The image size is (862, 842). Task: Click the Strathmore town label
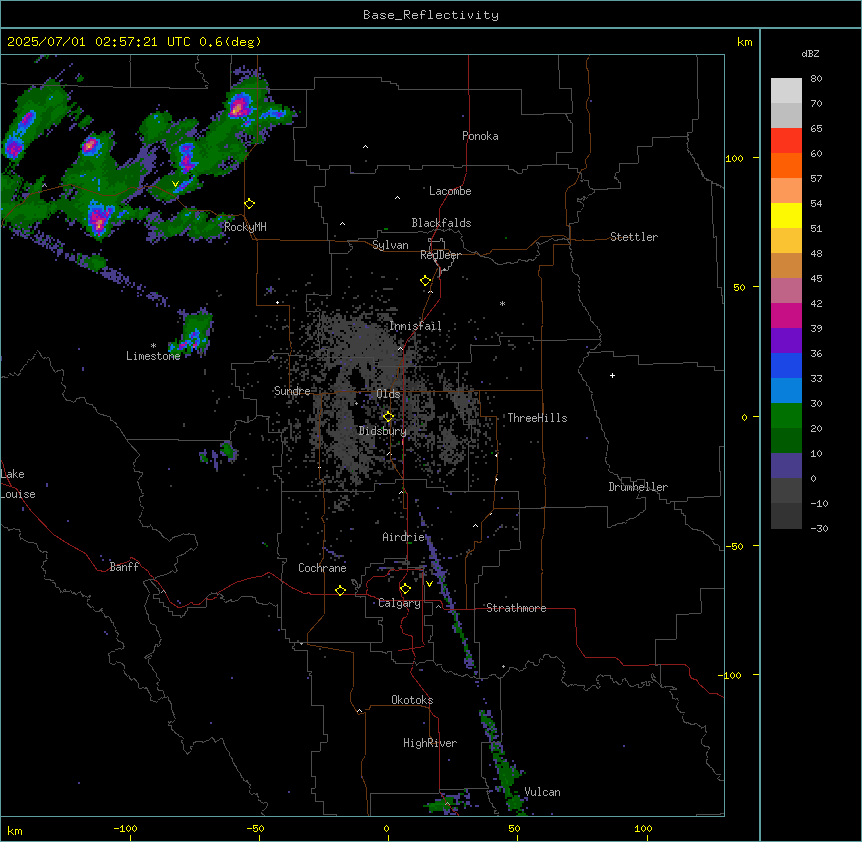516,608
